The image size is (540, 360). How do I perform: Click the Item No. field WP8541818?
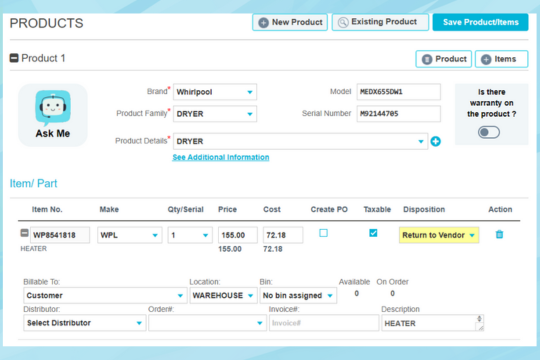coord(60,235)
